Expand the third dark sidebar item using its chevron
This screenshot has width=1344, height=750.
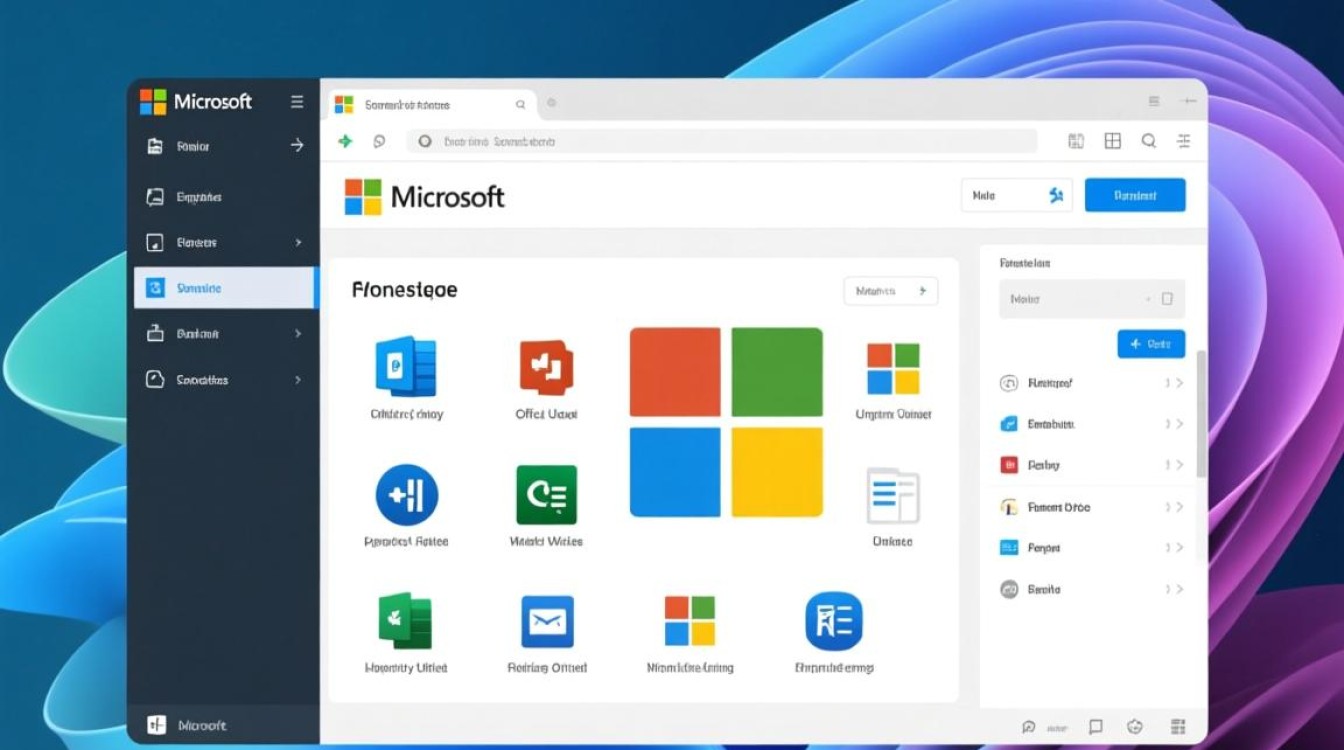pos(298,242)
